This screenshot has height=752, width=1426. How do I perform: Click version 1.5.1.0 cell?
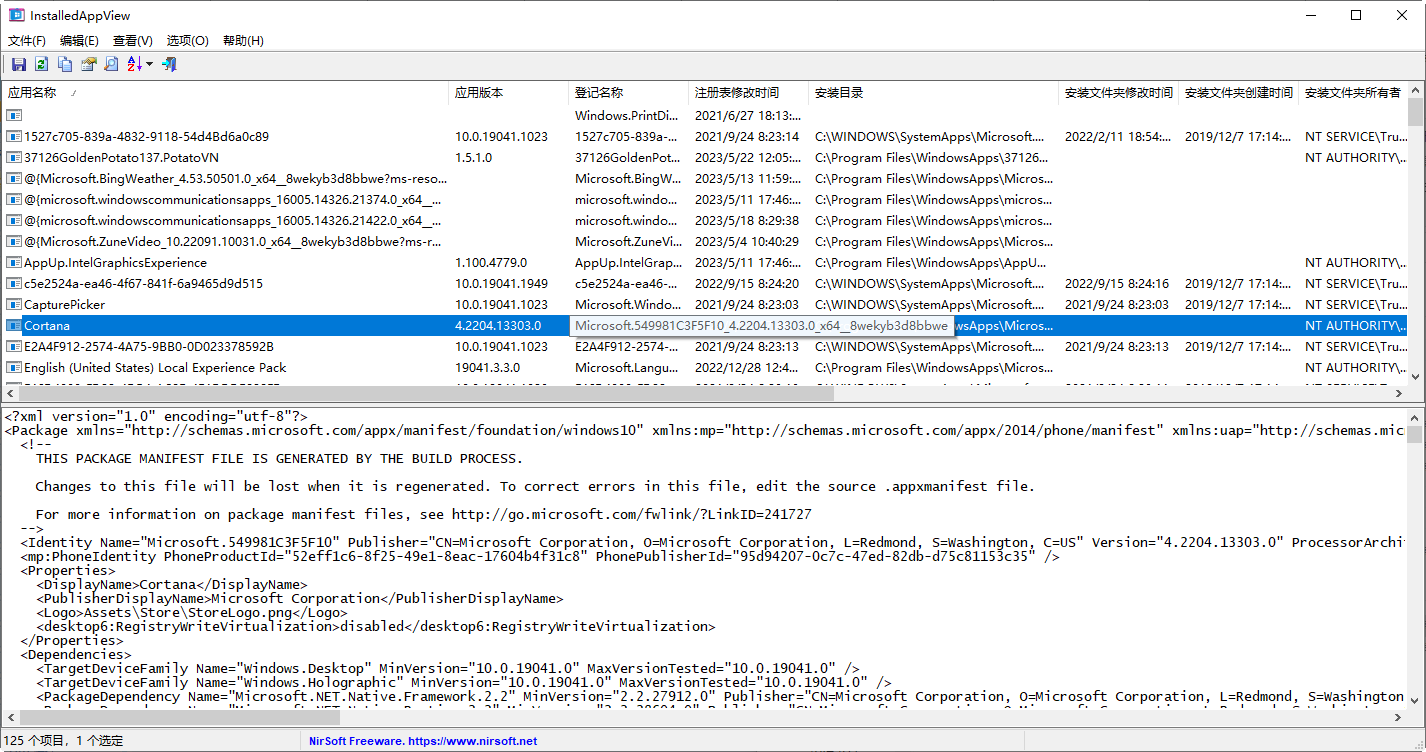473,158
